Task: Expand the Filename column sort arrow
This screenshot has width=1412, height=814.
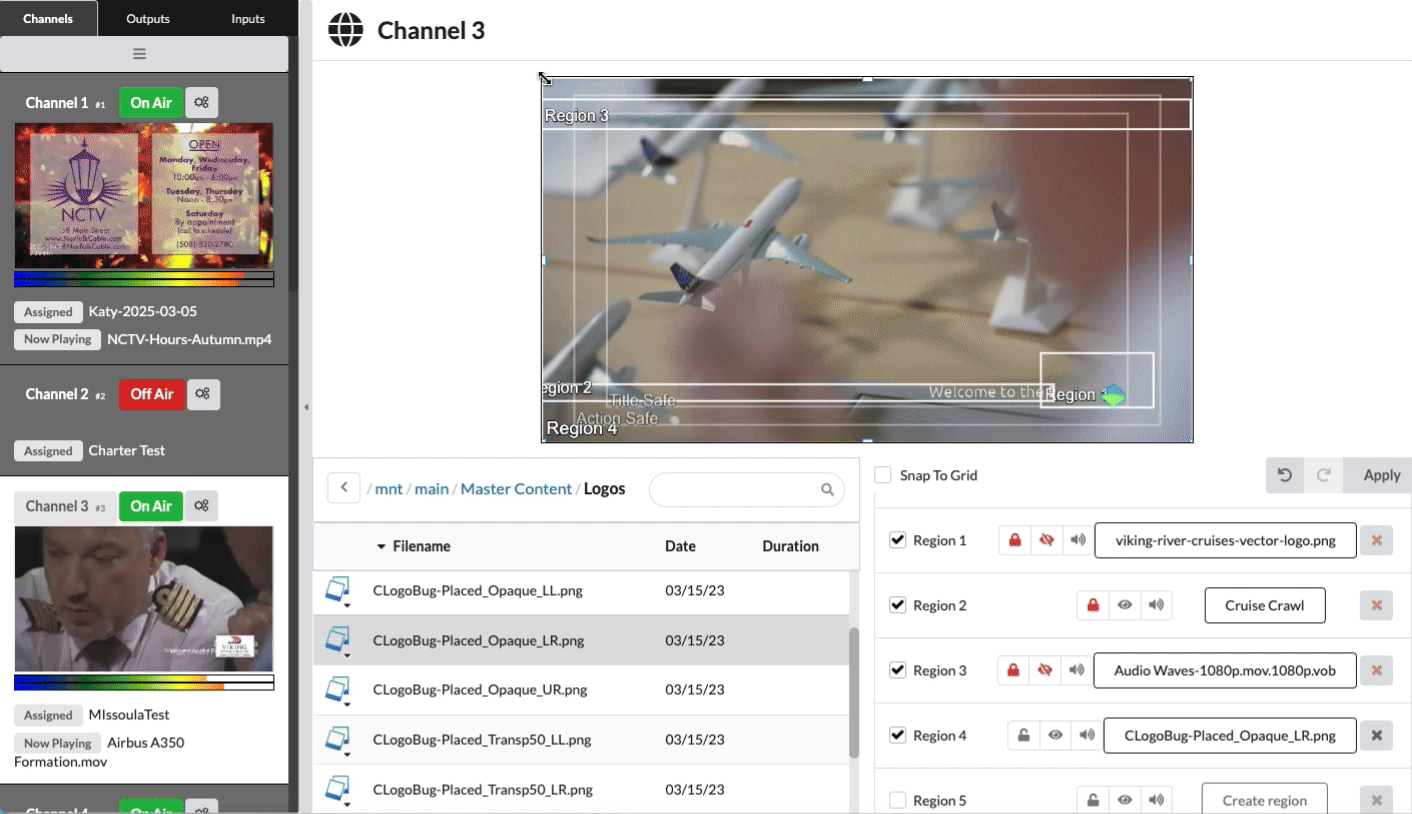Action: click(381, 547)
